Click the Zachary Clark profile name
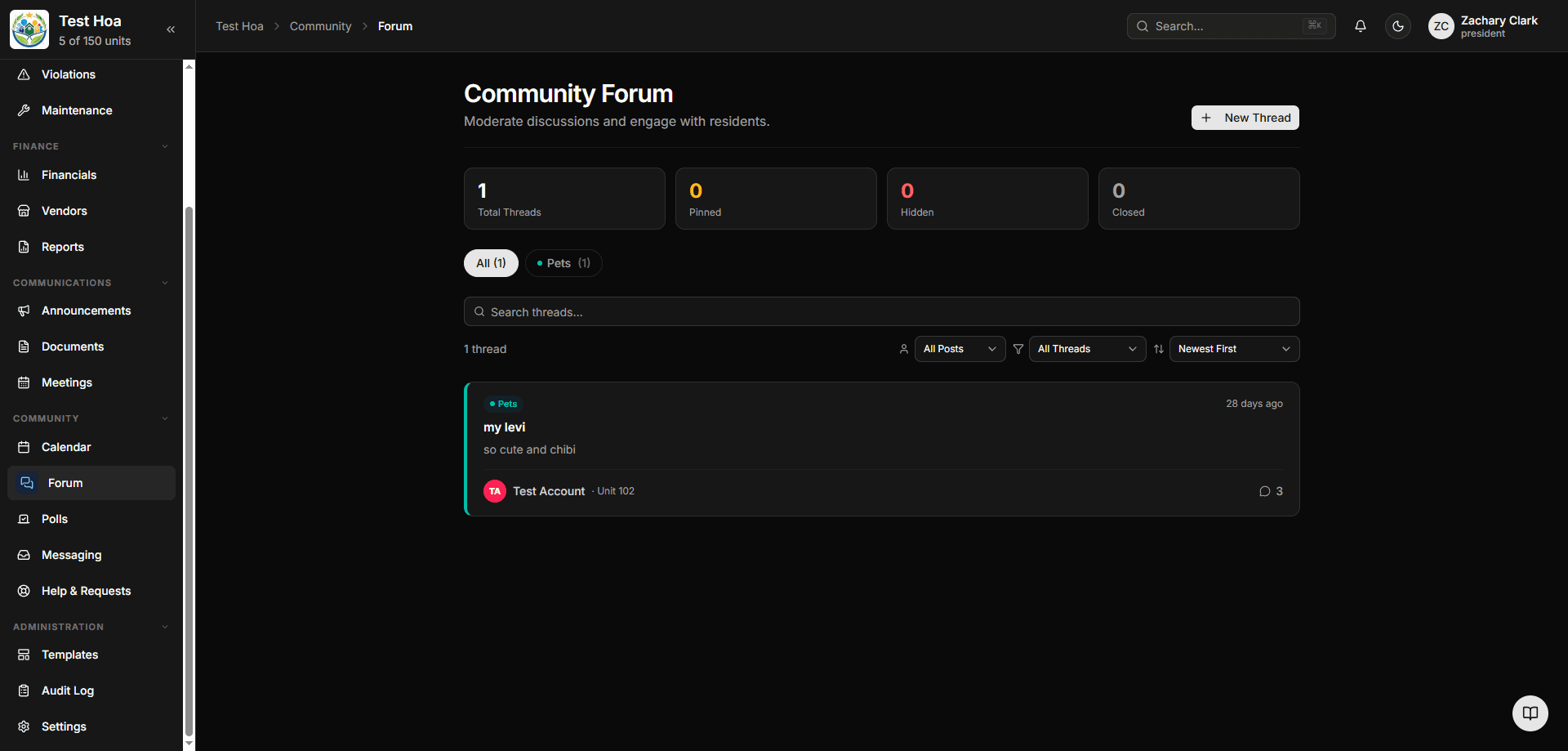 1499,20
